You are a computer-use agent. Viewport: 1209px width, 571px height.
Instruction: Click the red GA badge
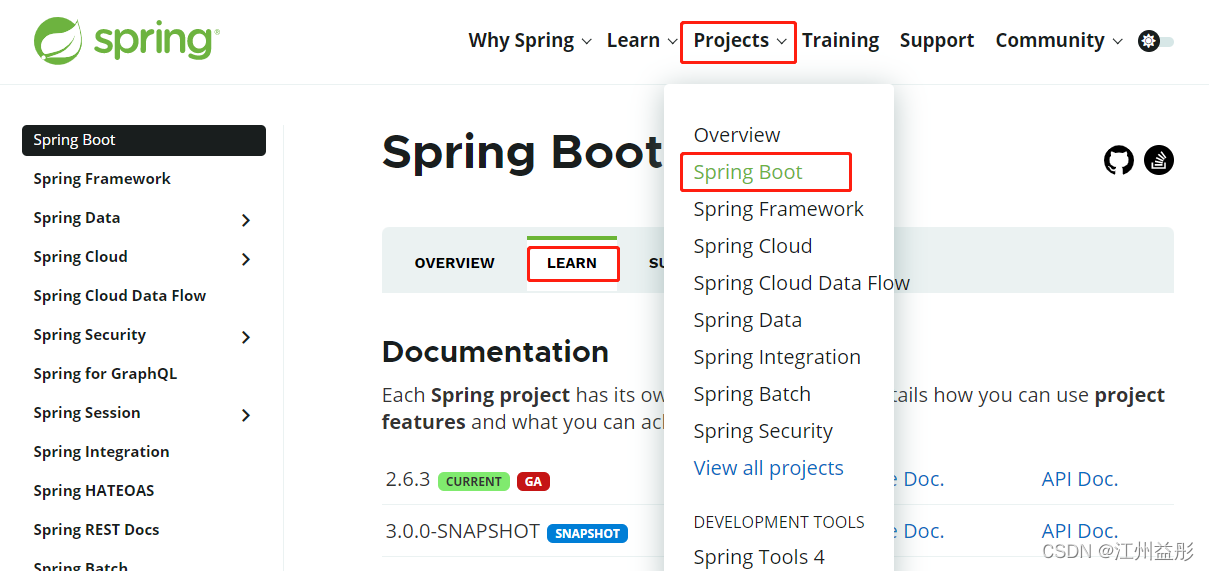[534, 481]
